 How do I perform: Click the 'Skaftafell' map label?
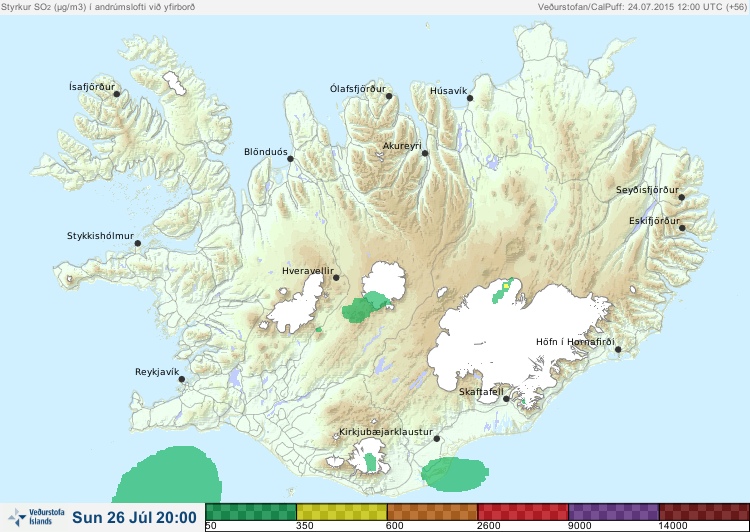point(481,392)
